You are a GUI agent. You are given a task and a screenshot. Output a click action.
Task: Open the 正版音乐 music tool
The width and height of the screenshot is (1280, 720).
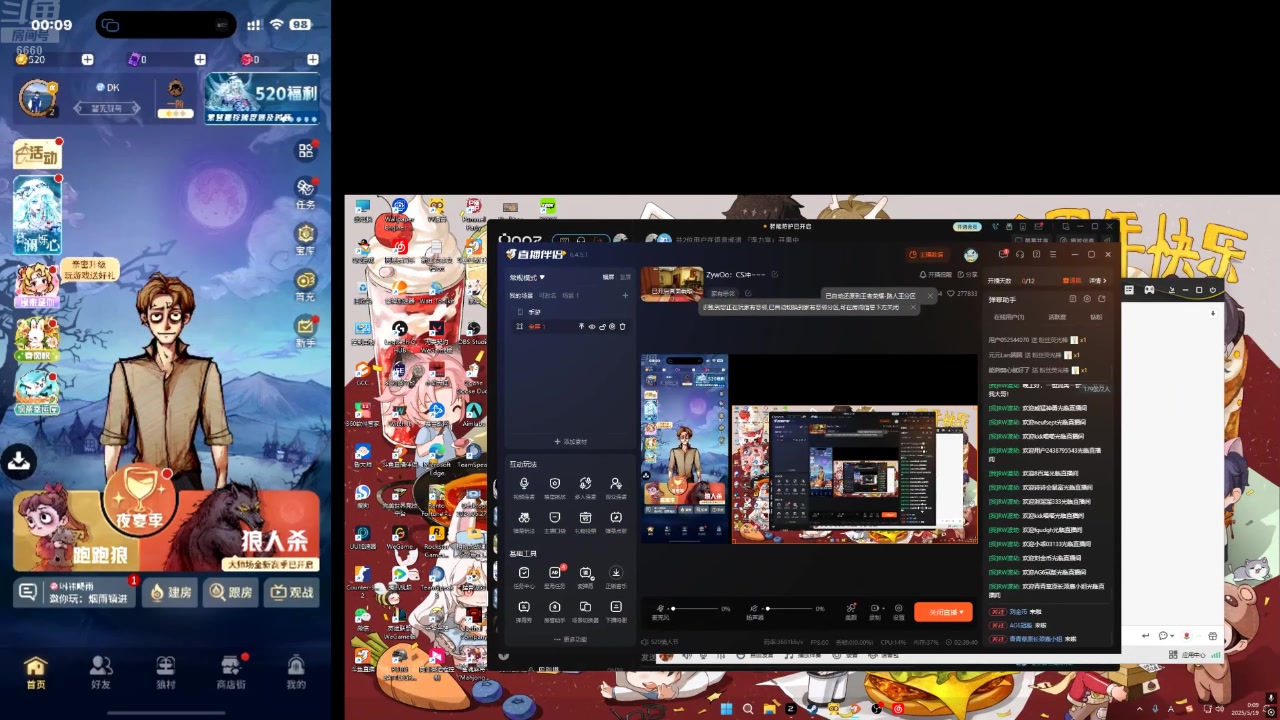point(616,577)
